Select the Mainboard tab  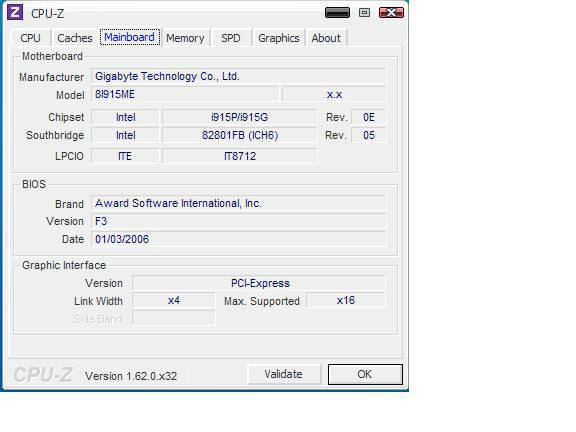(x=130, y=37)
